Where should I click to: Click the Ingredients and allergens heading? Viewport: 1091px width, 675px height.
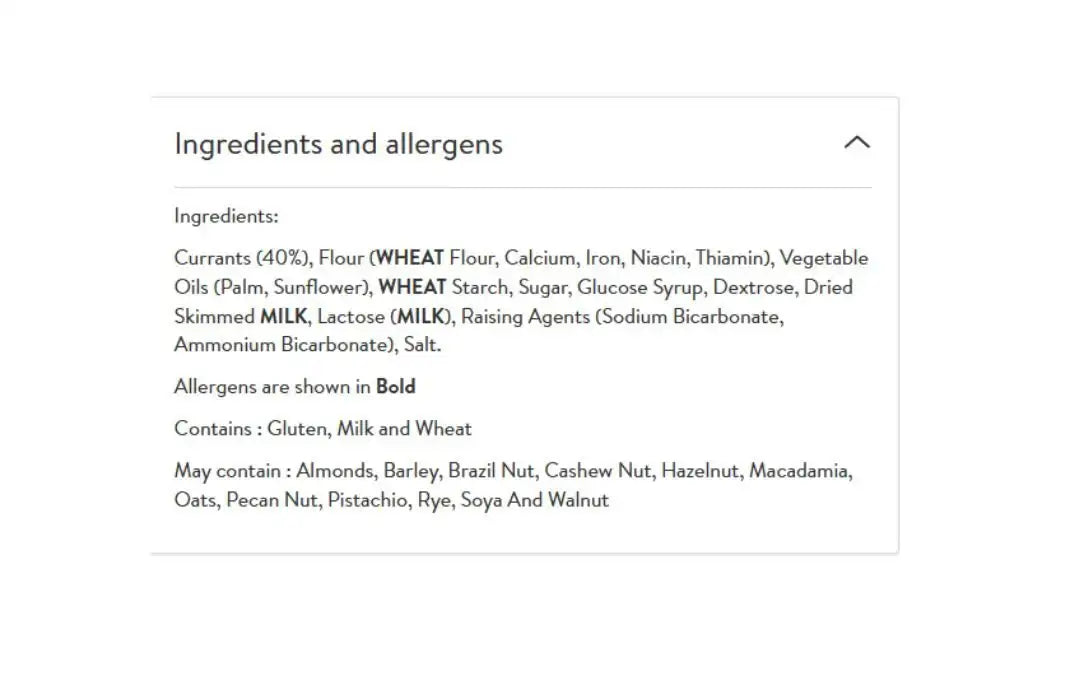point(338,144)
